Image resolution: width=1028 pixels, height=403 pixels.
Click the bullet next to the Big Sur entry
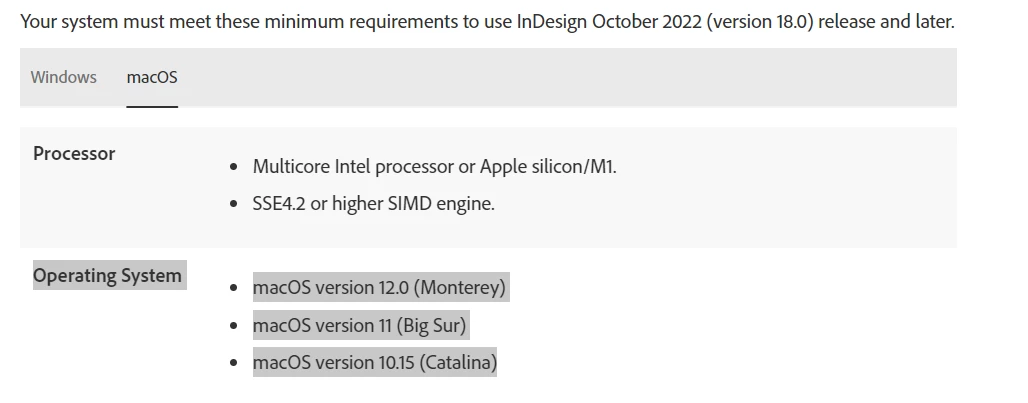(x=234, y=326)
